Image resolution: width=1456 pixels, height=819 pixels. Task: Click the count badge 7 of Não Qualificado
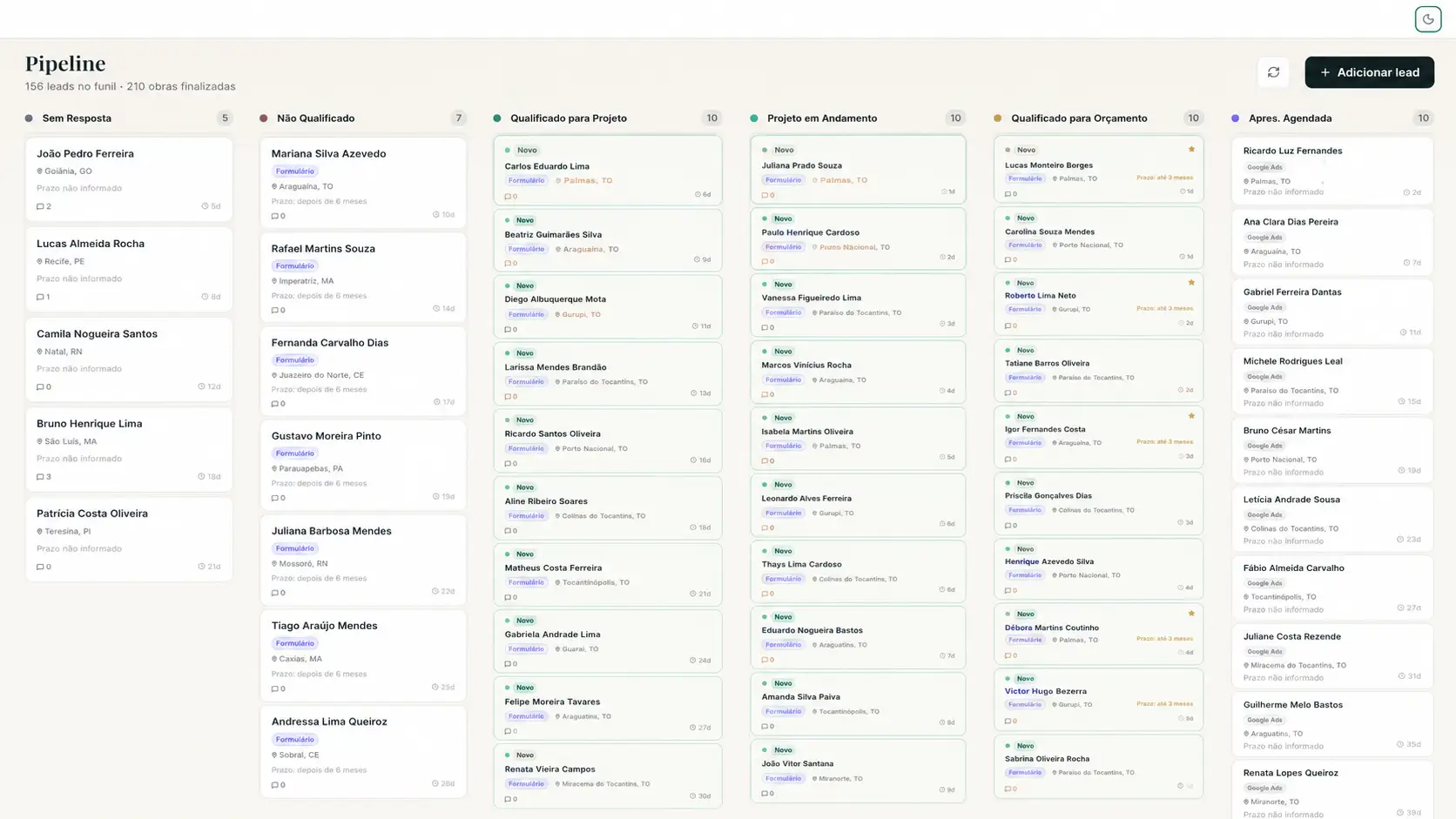pyautogui.click(x=458, y=118)
